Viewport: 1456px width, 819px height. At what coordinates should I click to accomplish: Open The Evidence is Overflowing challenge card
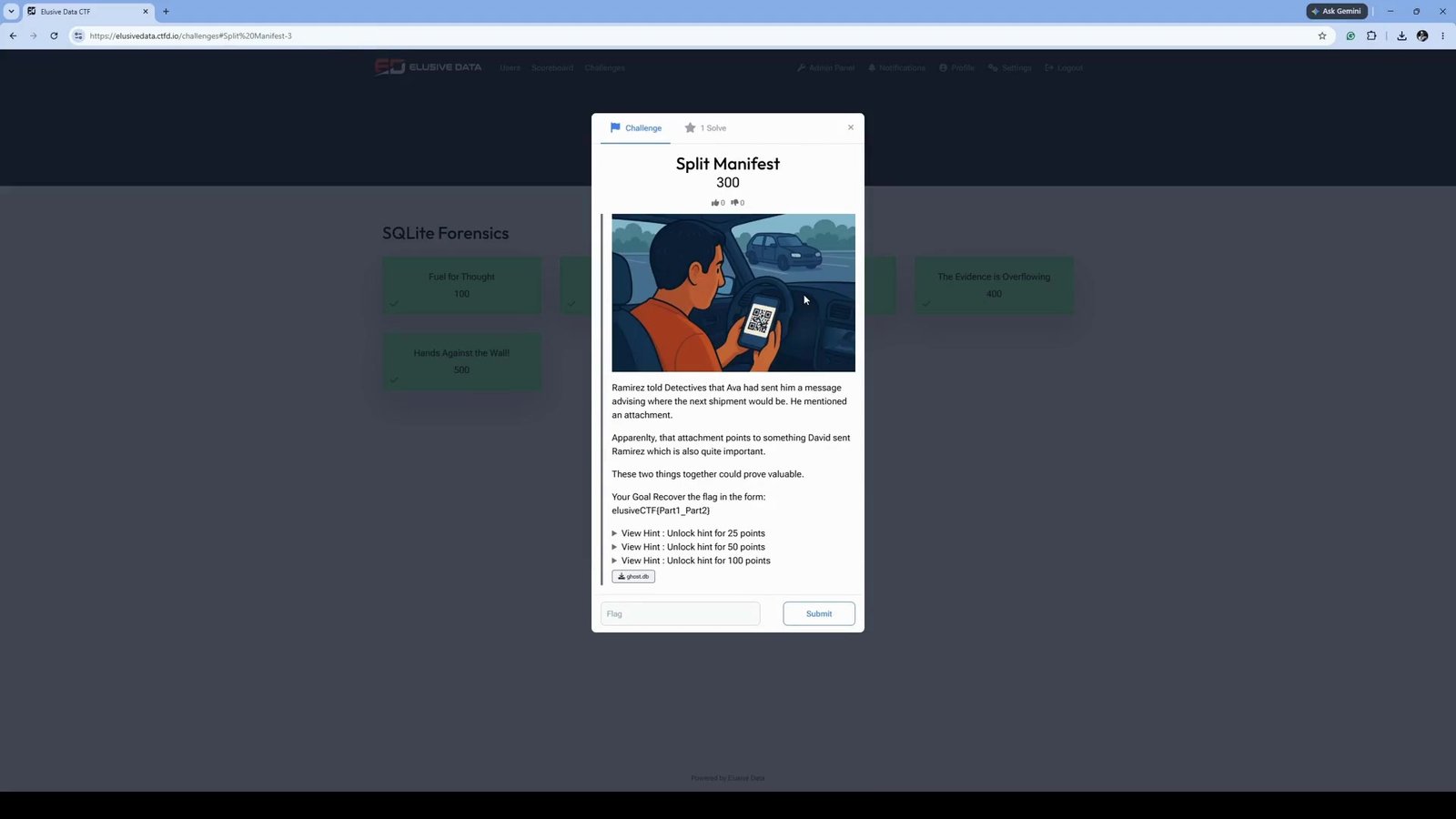pyautogui.click(x=994, y=285)
